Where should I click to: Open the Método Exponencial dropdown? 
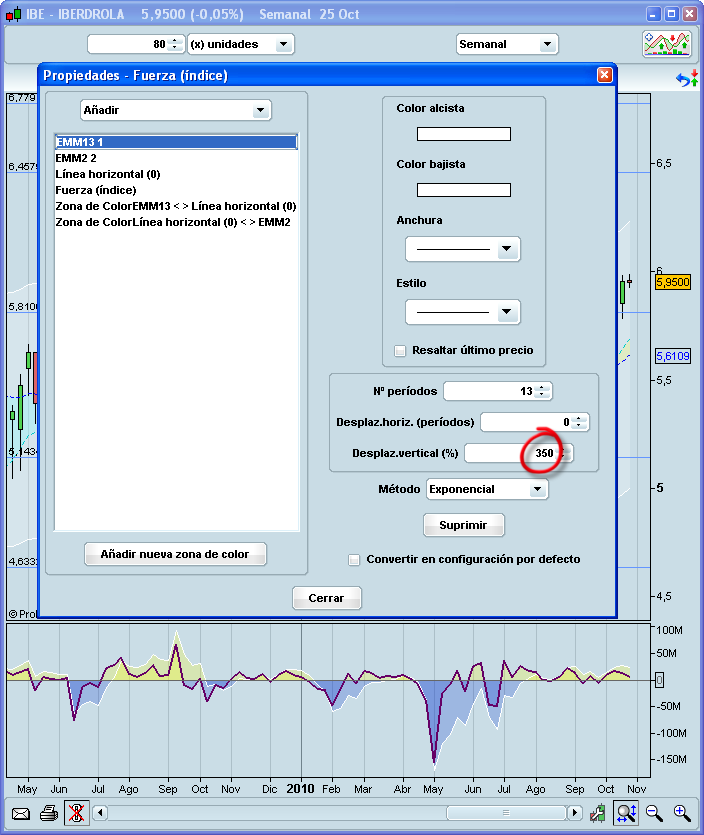[487, 489]
